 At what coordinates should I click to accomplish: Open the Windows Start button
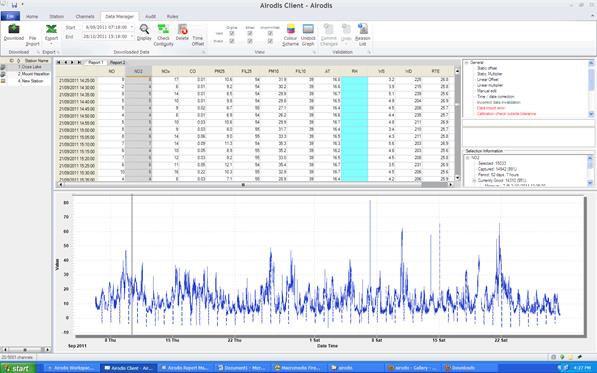pos(18,368)
